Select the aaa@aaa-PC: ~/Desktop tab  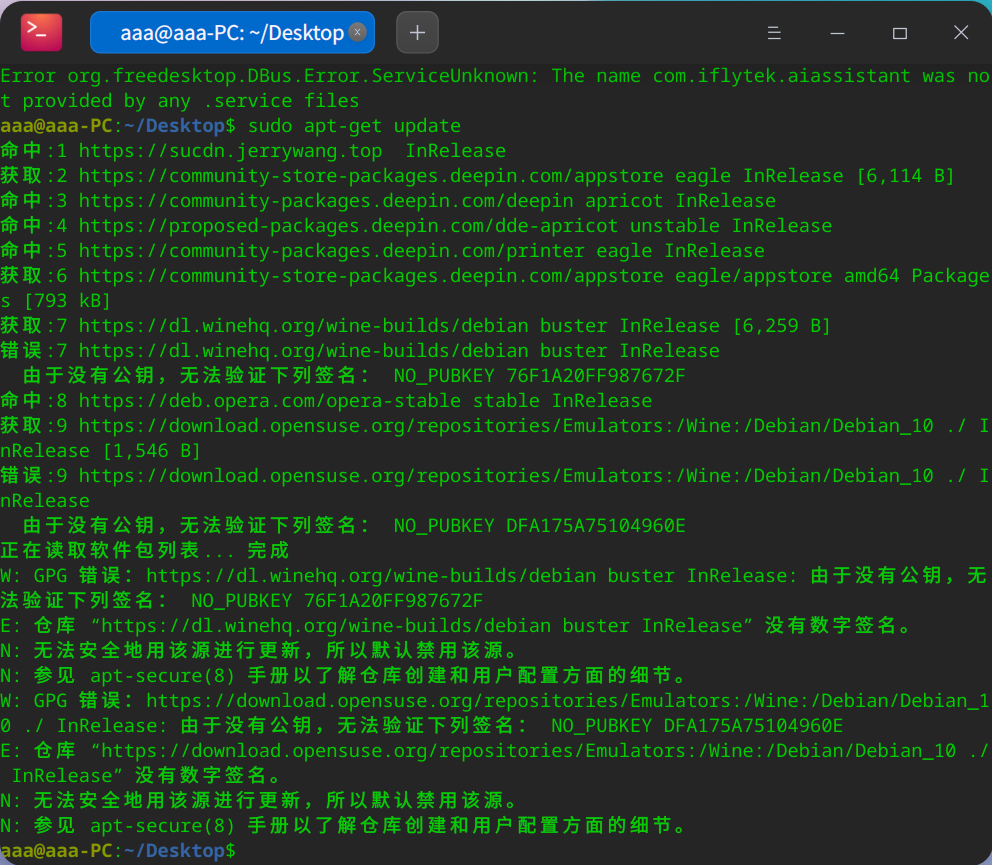232,32
